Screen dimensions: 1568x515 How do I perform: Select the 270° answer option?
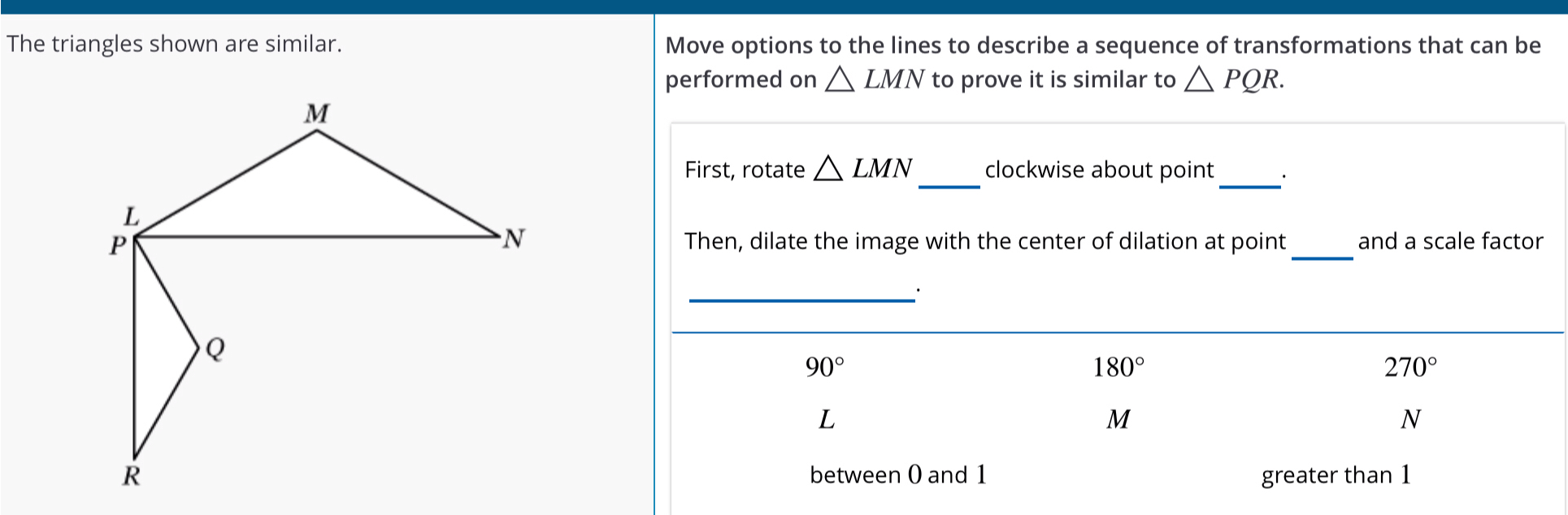[1410, 368]
